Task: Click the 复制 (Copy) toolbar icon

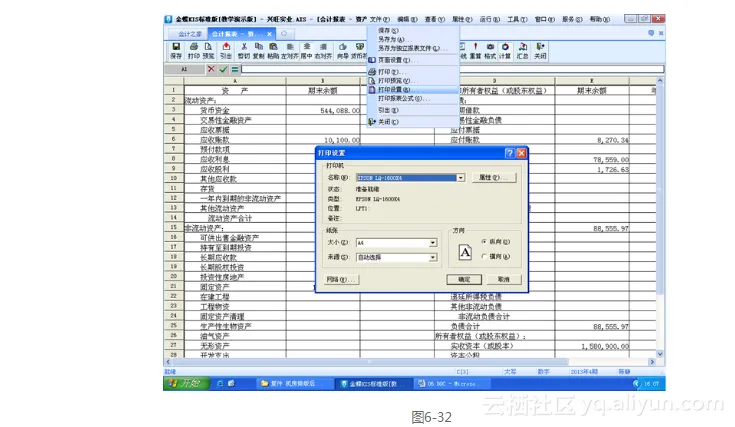Action: [258, 51]
